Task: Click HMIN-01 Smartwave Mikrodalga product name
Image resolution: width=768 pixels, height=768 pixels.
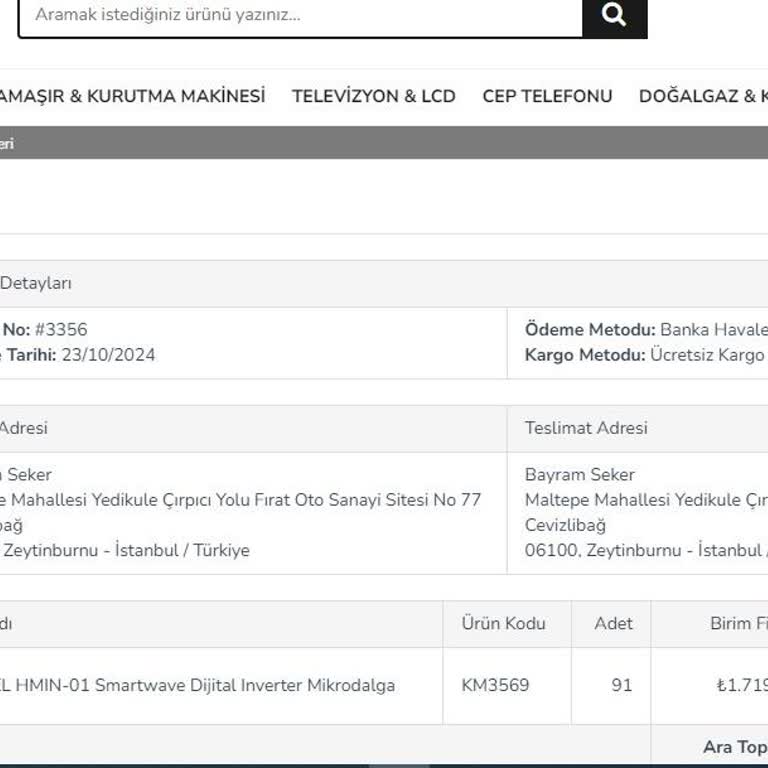Action: coord(197,685)
